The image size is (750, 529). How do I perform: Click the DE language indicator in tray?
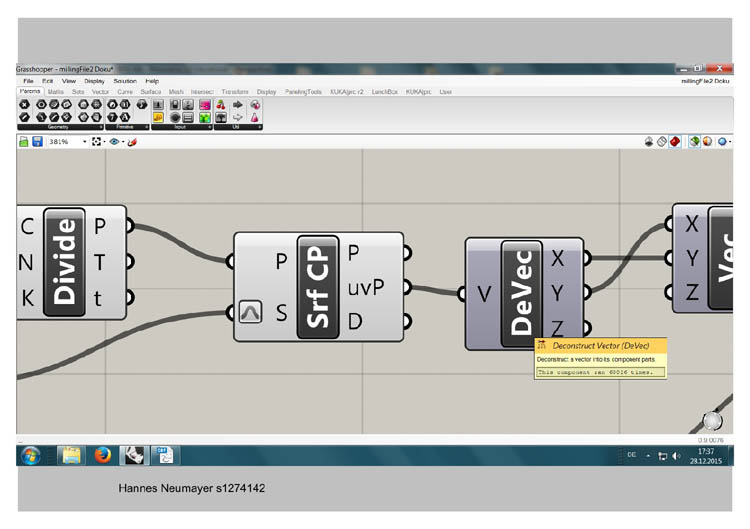(631, 455)
